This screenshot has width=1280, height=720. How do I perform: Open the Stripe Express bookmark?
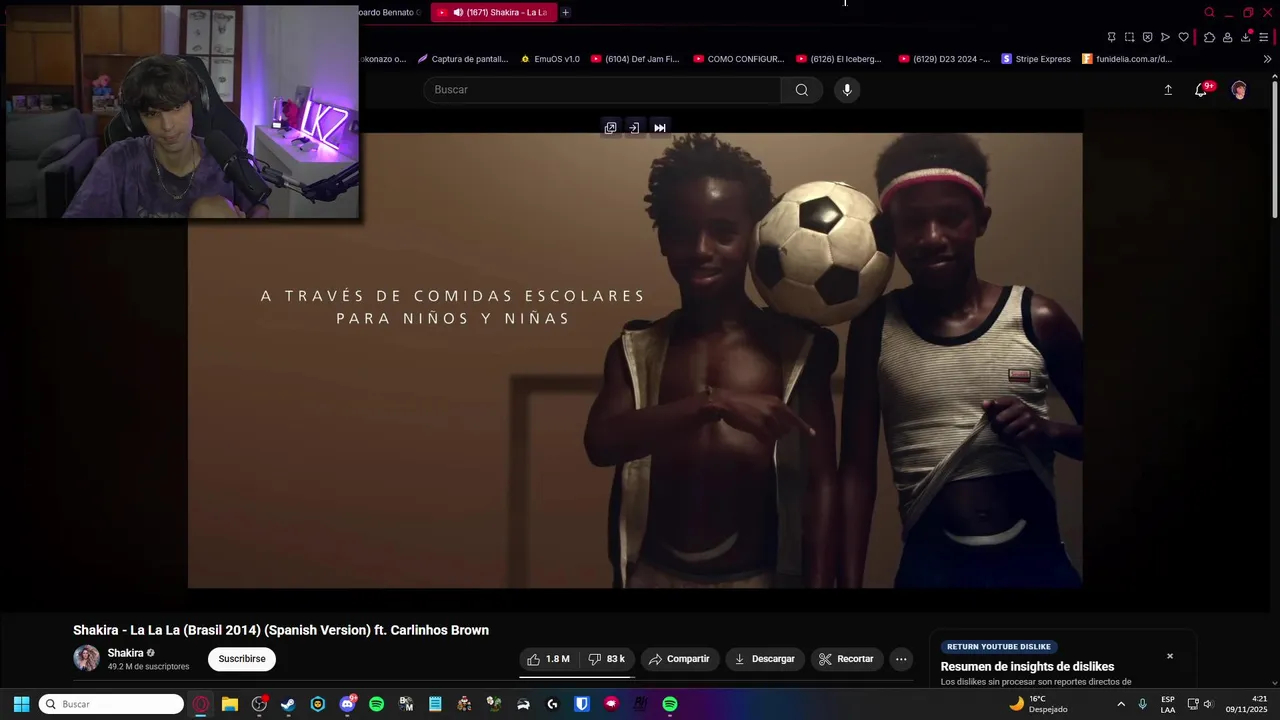[x=1036, y=59]
